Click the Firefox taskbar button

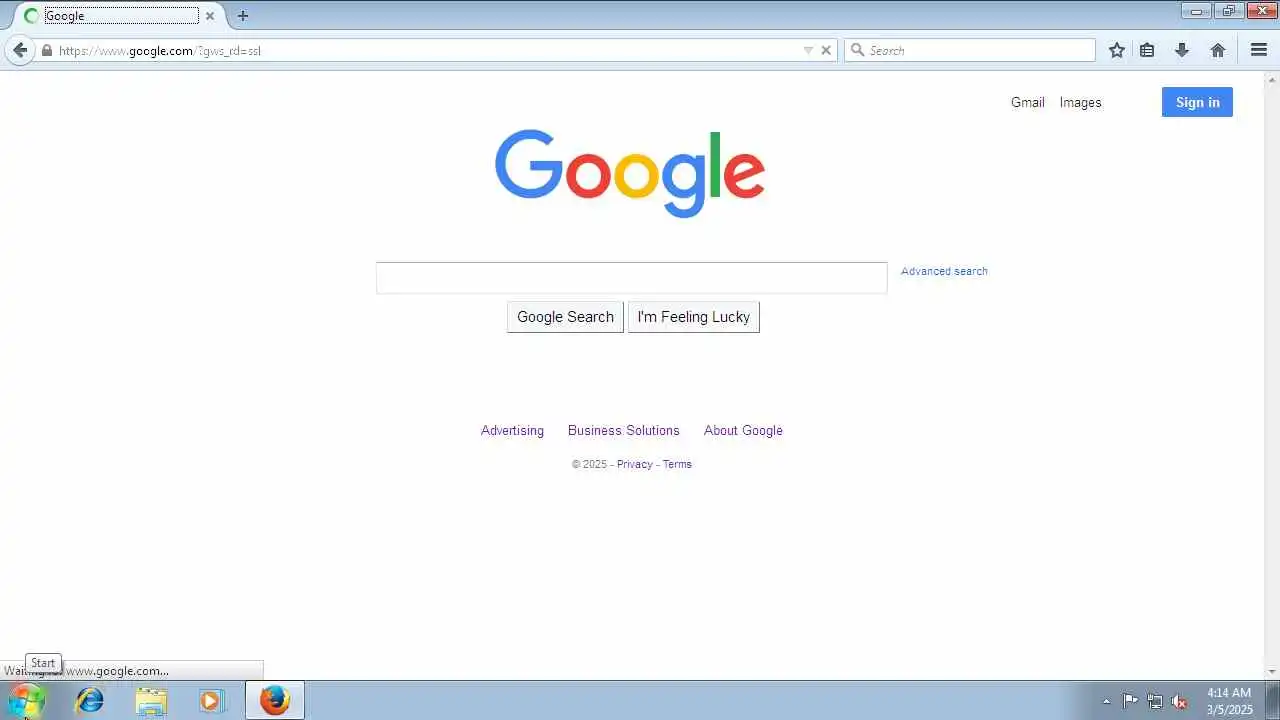tap(275, 700)
